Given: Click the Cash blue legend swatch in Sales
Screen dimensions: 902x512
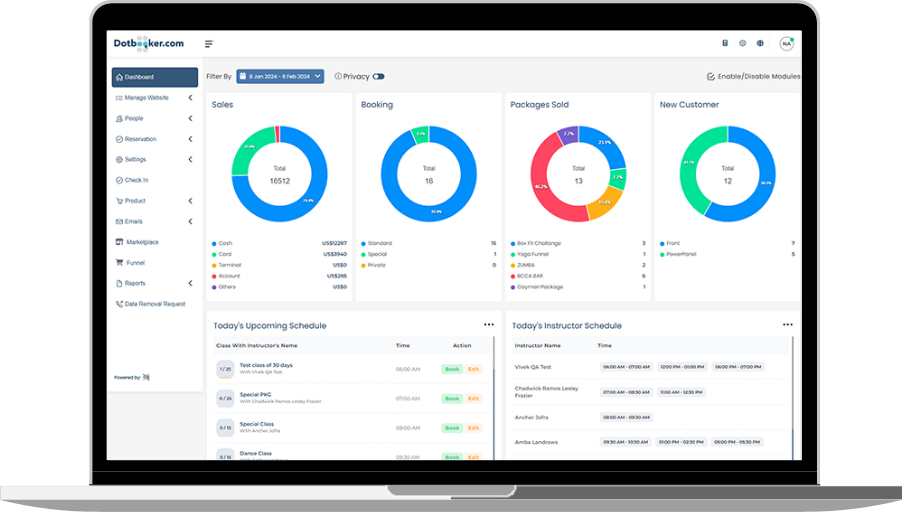Looking at the screenshot, I should (213, 243).
